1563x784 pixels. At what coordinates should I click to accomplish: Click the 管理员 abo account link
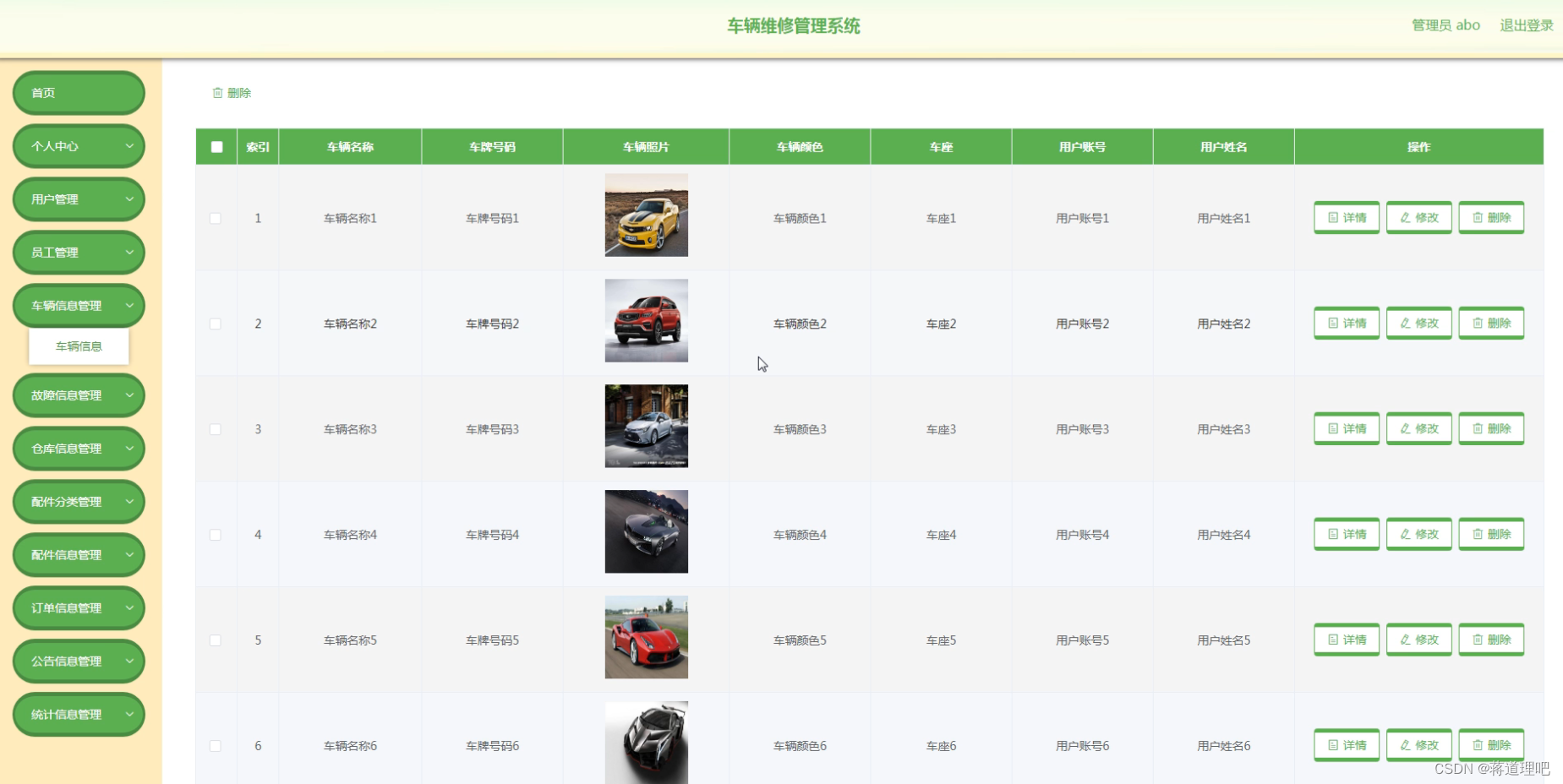pos(1444,24)
